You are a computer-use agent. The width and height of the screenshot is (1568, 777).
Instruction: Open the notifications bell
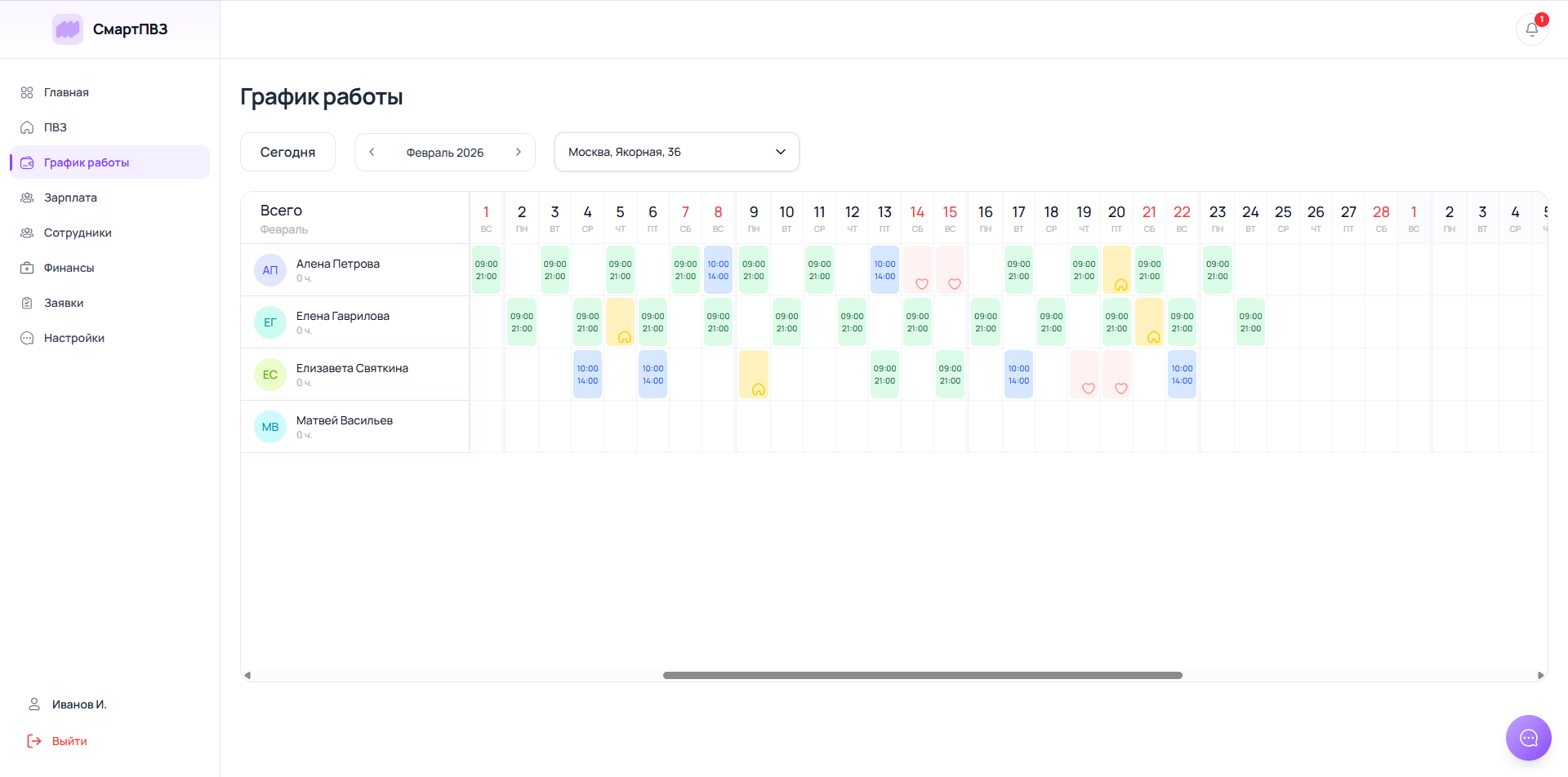tap(1531, 29)
